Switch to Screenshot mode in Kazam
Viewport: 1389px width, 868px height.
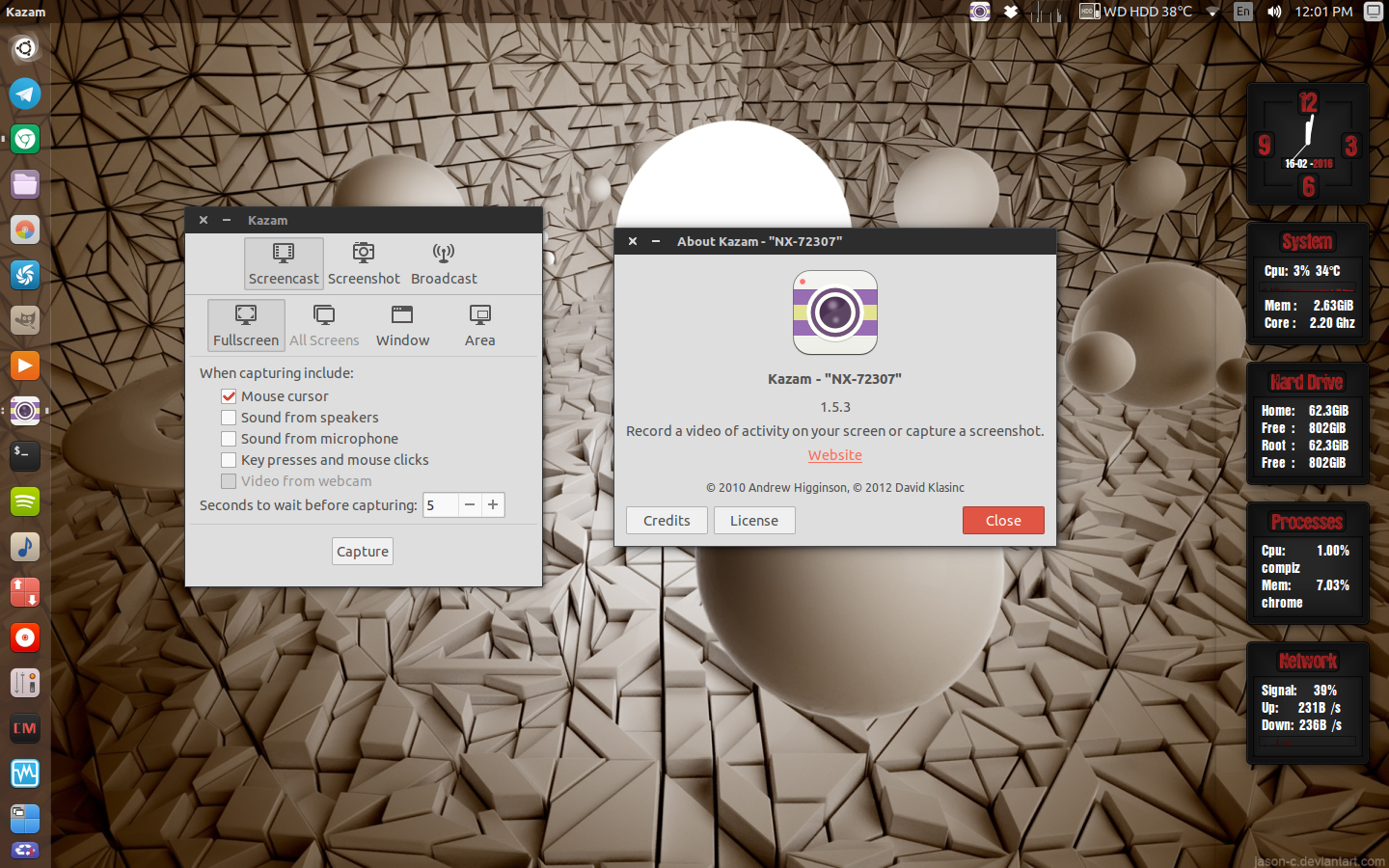(364, 263)
